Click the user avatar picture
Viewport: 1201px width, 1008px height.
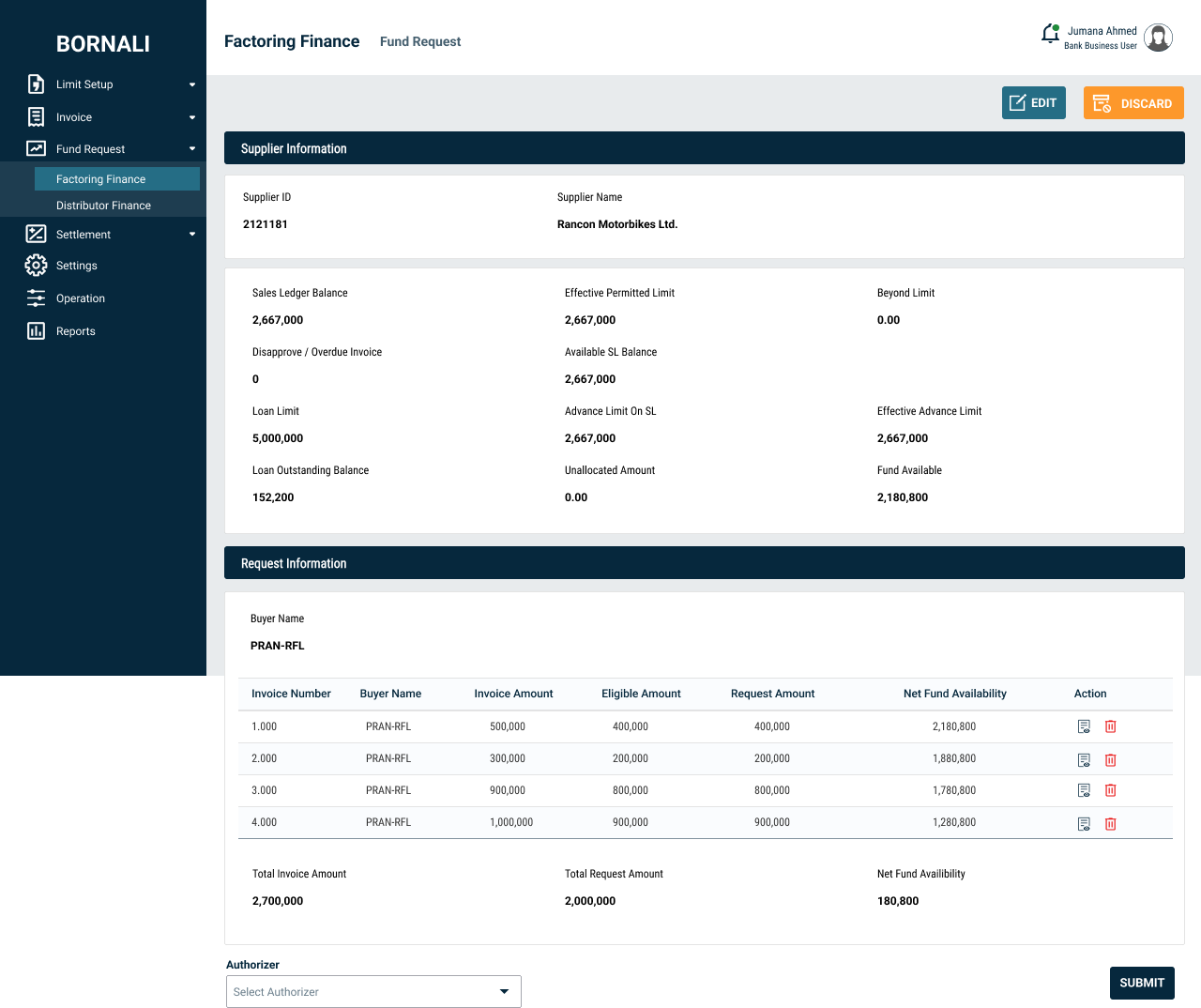tap(1159, 38)
